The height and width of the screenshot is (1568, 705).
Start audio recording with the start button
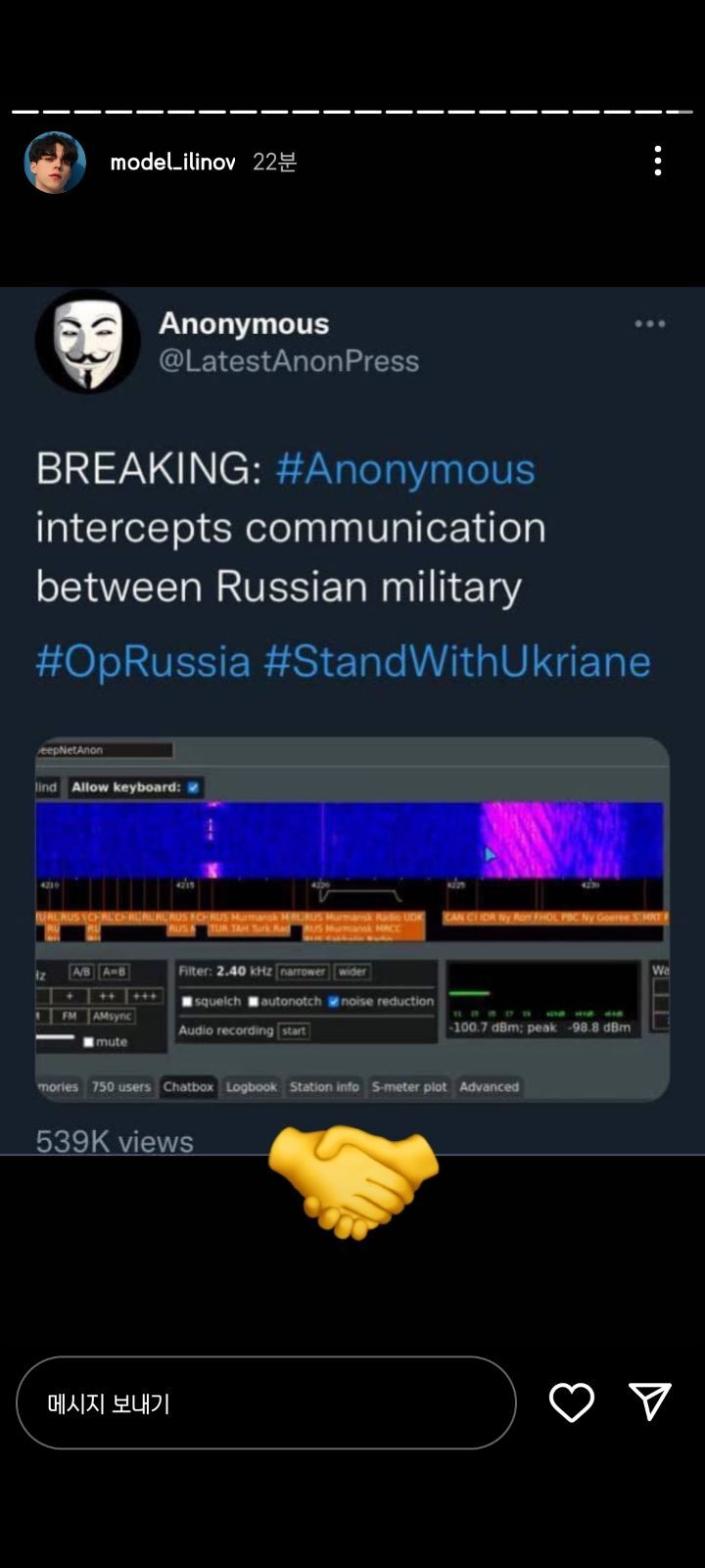294,1031
